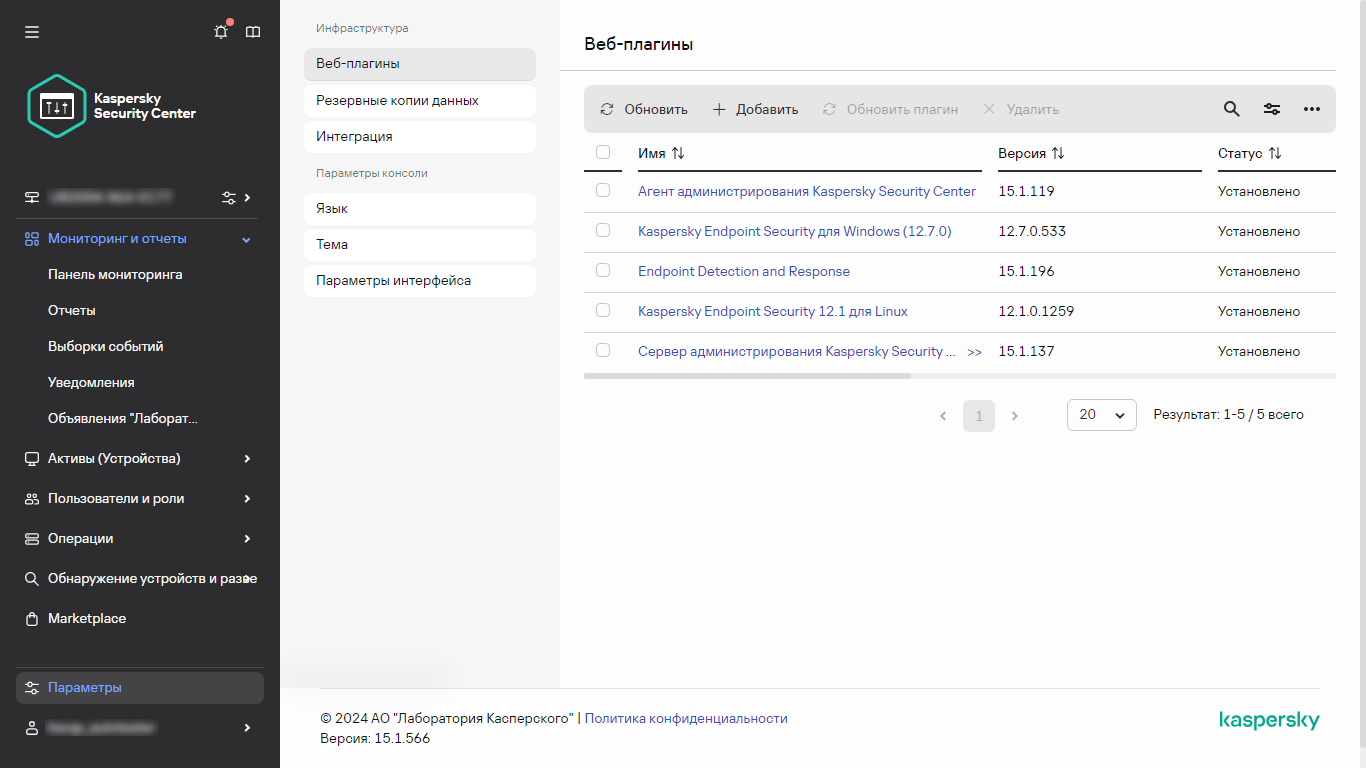This screenshot has width=1366, height=768.
Task: Click page number 1 in pagination
Action: (979, 415)
